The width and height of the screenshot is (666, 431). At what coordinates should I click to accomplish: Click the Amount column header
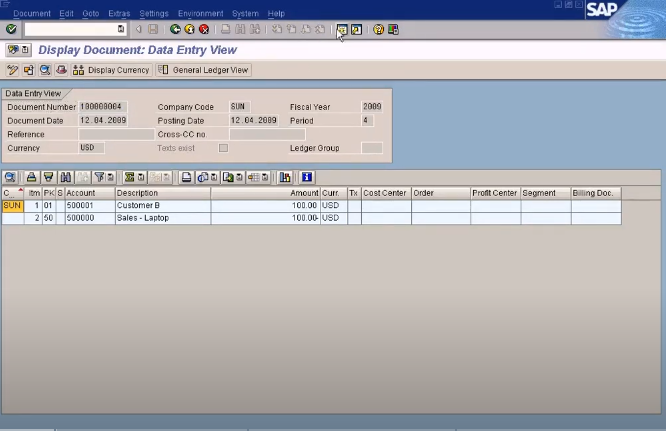(265, 193)
